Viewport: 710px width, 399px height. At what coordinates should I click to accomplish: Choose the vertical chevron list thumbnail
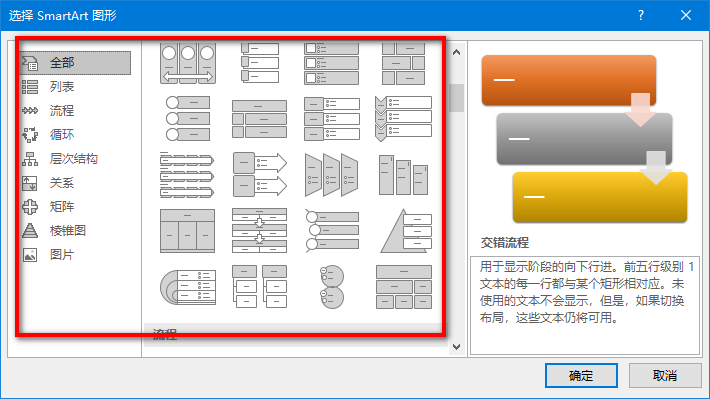point(403,119)
